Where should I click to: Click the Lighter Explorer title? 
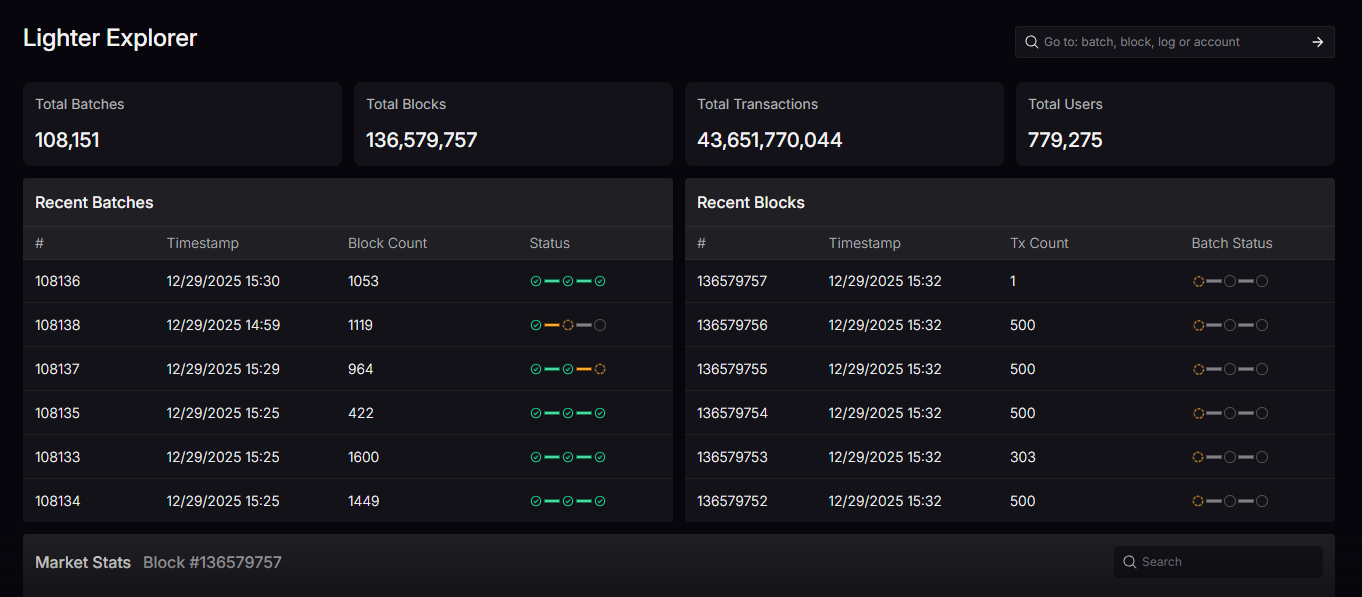(x=110, y=38)
